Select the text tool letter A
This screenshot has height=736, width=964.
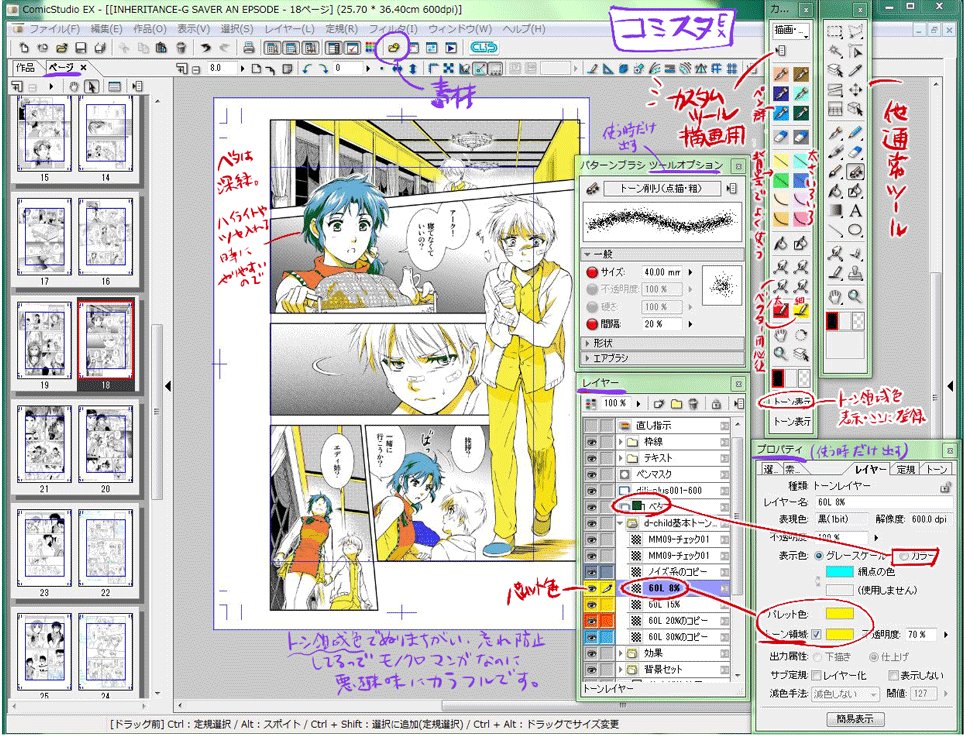click(x=855, y=211)
